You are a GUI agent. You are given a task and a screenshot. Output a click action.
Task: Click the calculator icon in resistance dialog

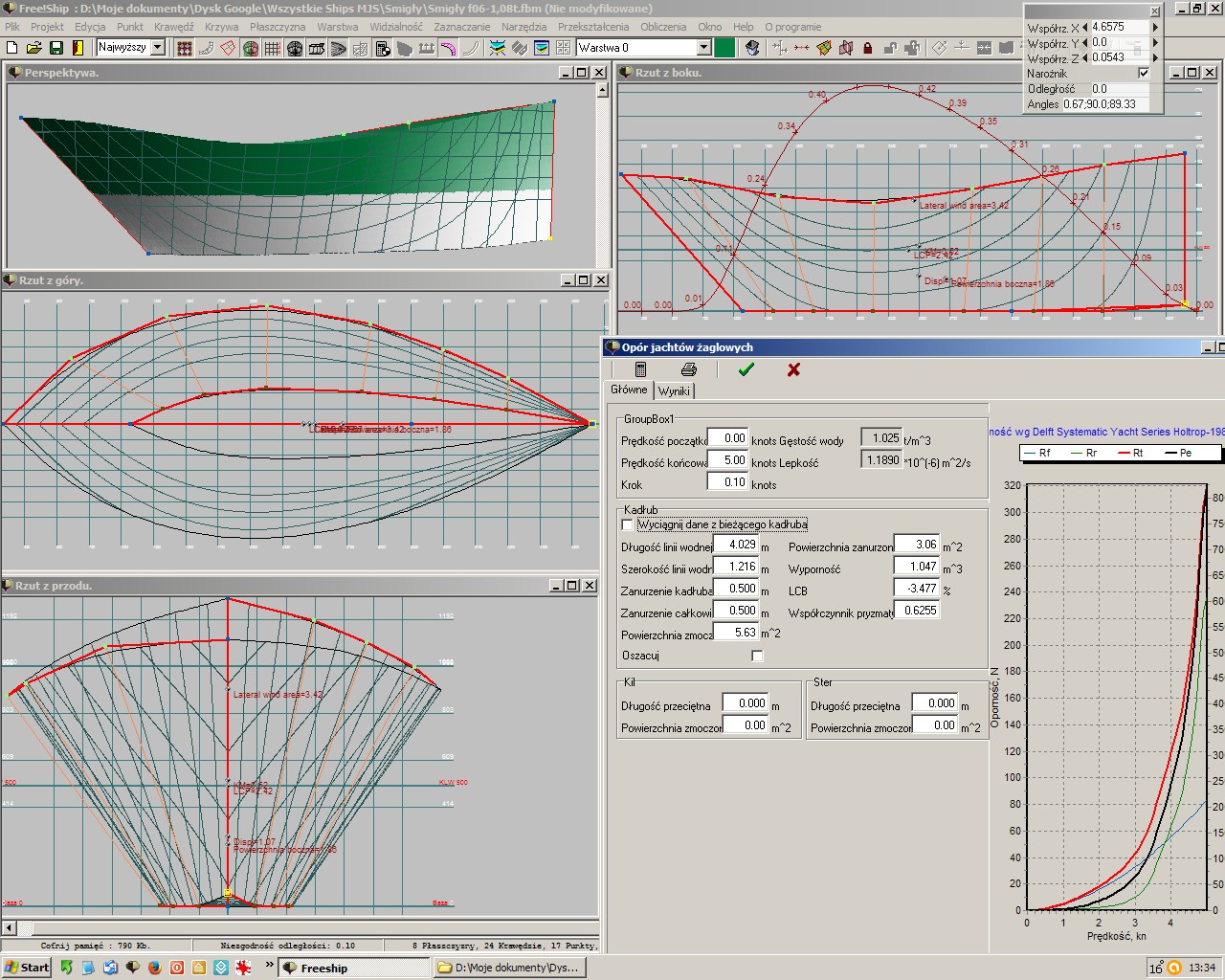coord(640,369)
